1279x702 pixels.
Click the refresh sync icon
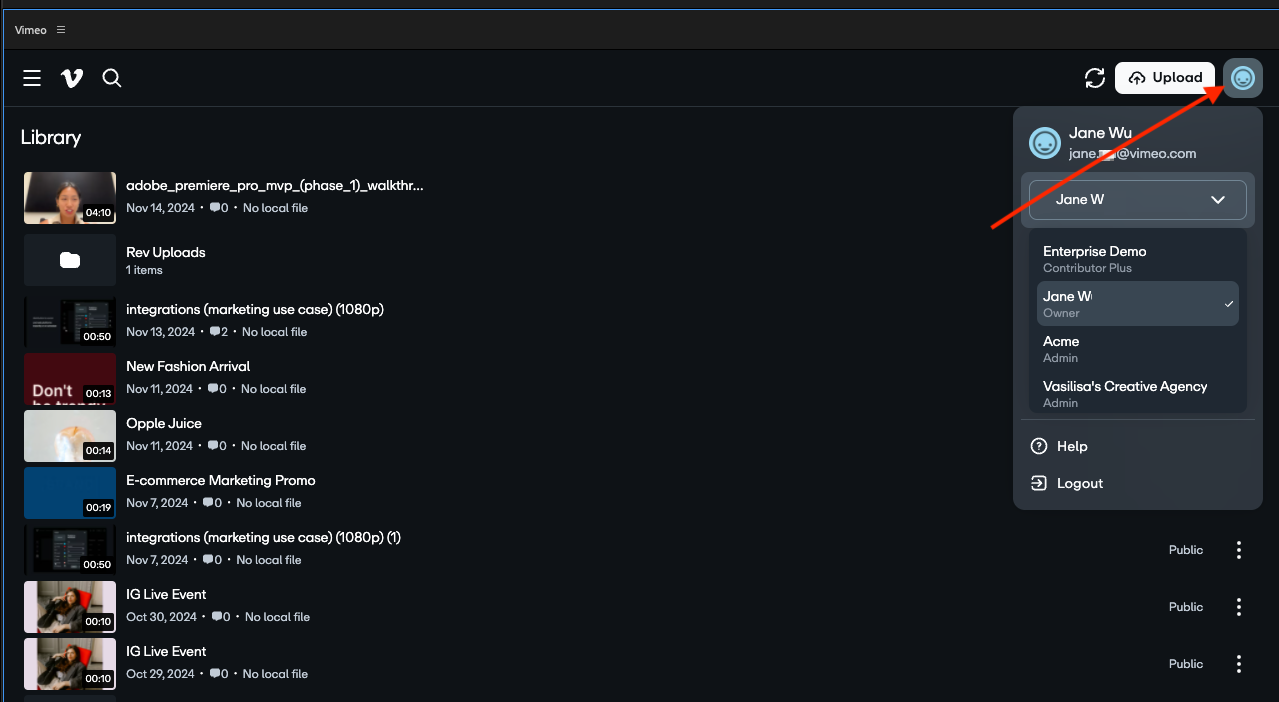[x=1095, y=78]
